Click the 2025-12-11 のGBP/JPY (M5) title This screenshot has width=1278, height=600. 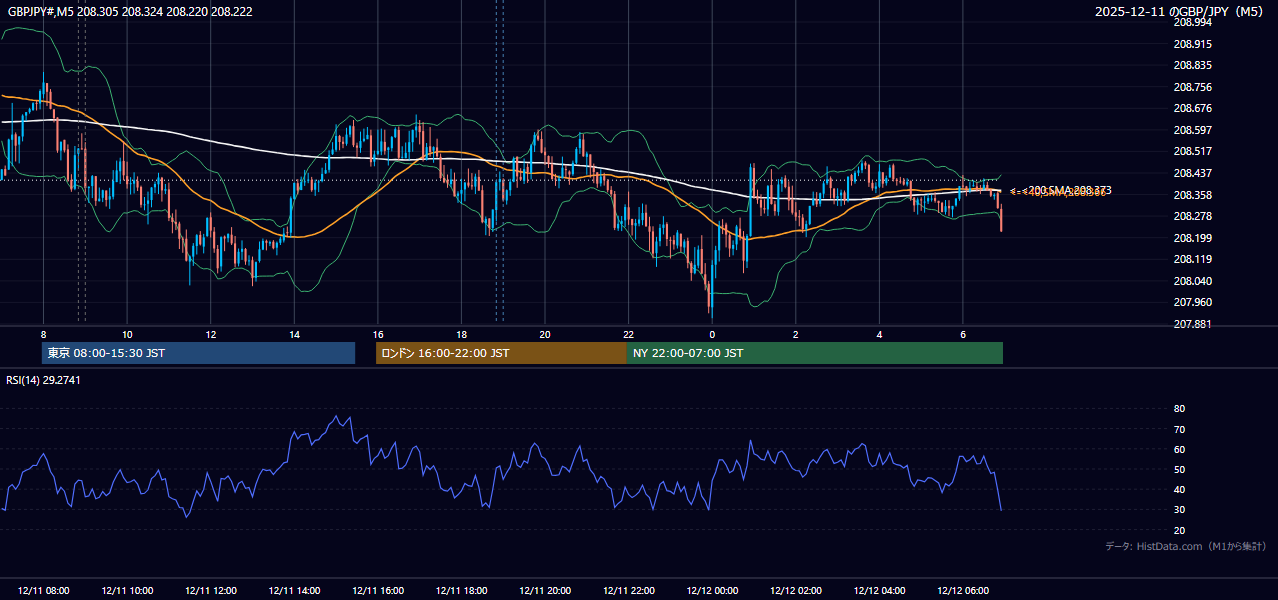point(1181,11)
